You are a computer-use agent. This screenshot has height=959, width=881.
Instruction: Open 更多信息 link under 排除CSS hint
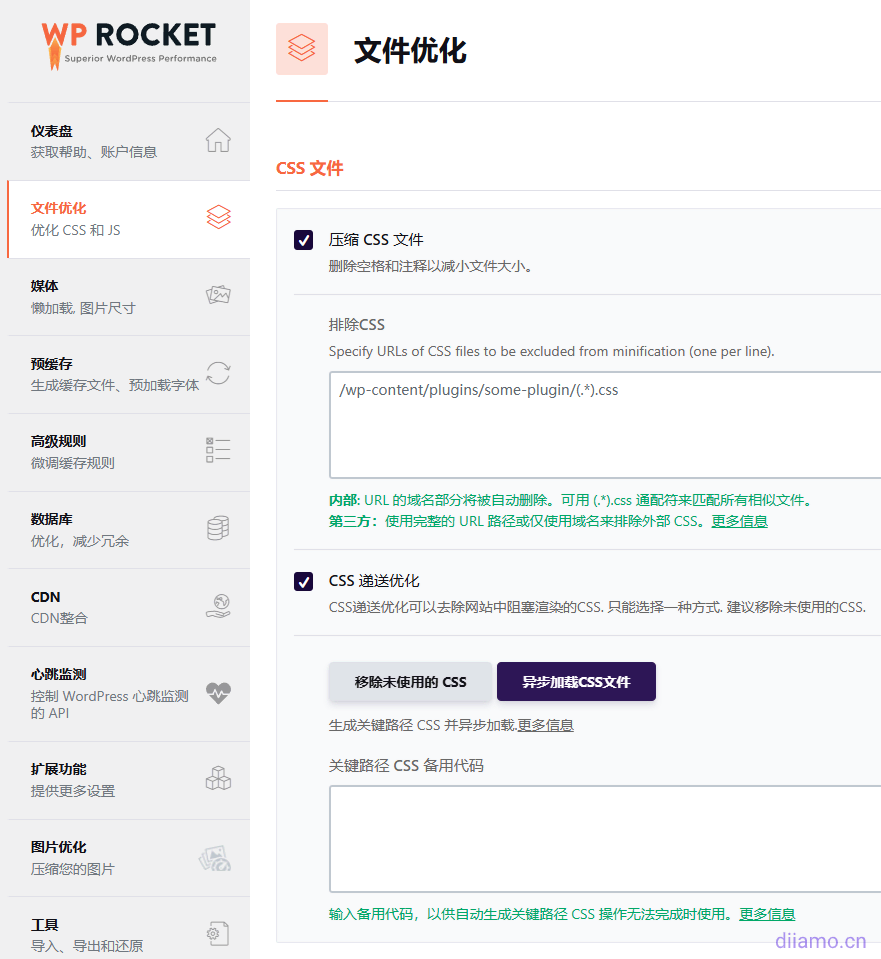pos(739,521)
